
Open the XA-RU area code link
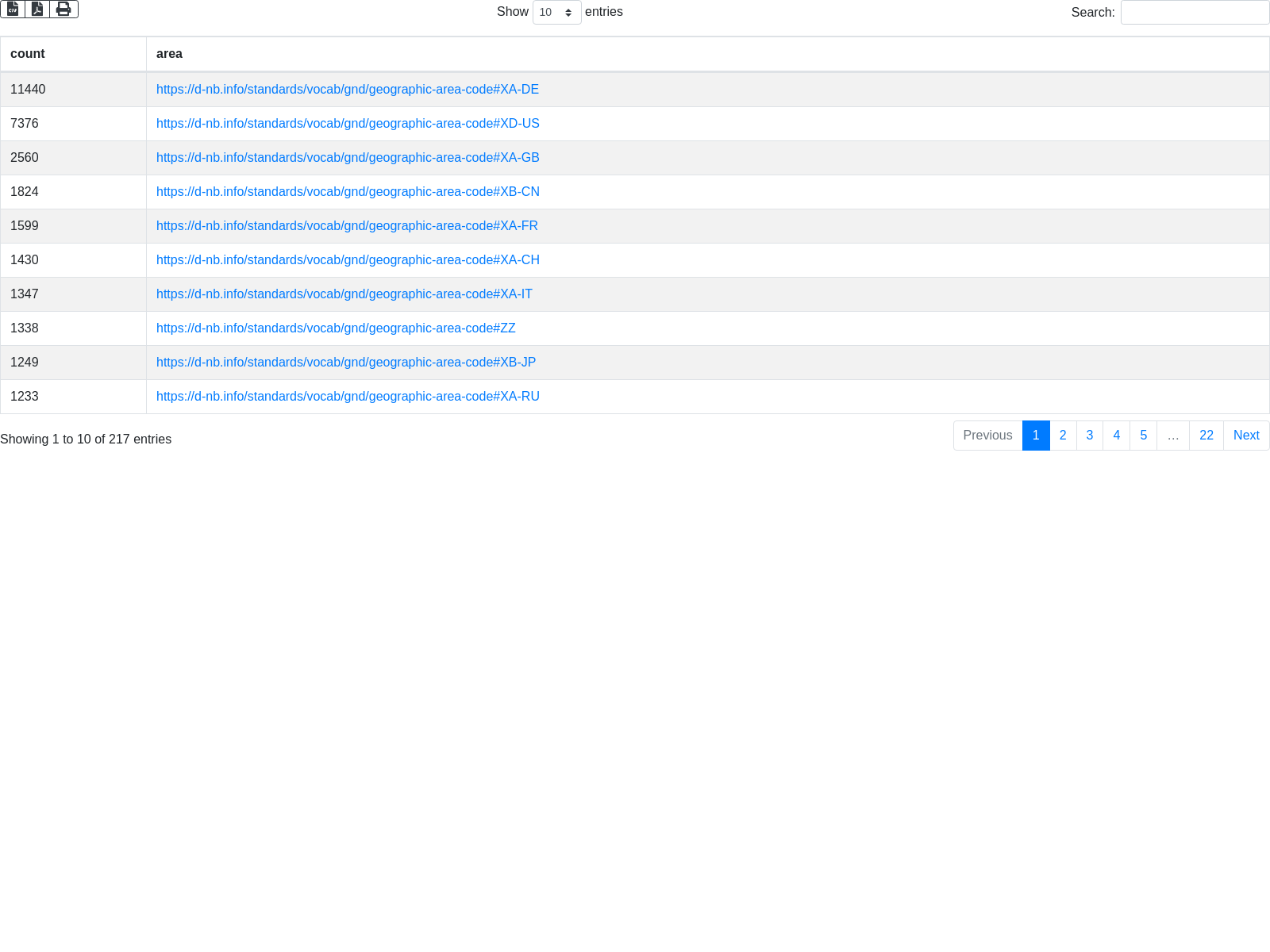point(348,397)
